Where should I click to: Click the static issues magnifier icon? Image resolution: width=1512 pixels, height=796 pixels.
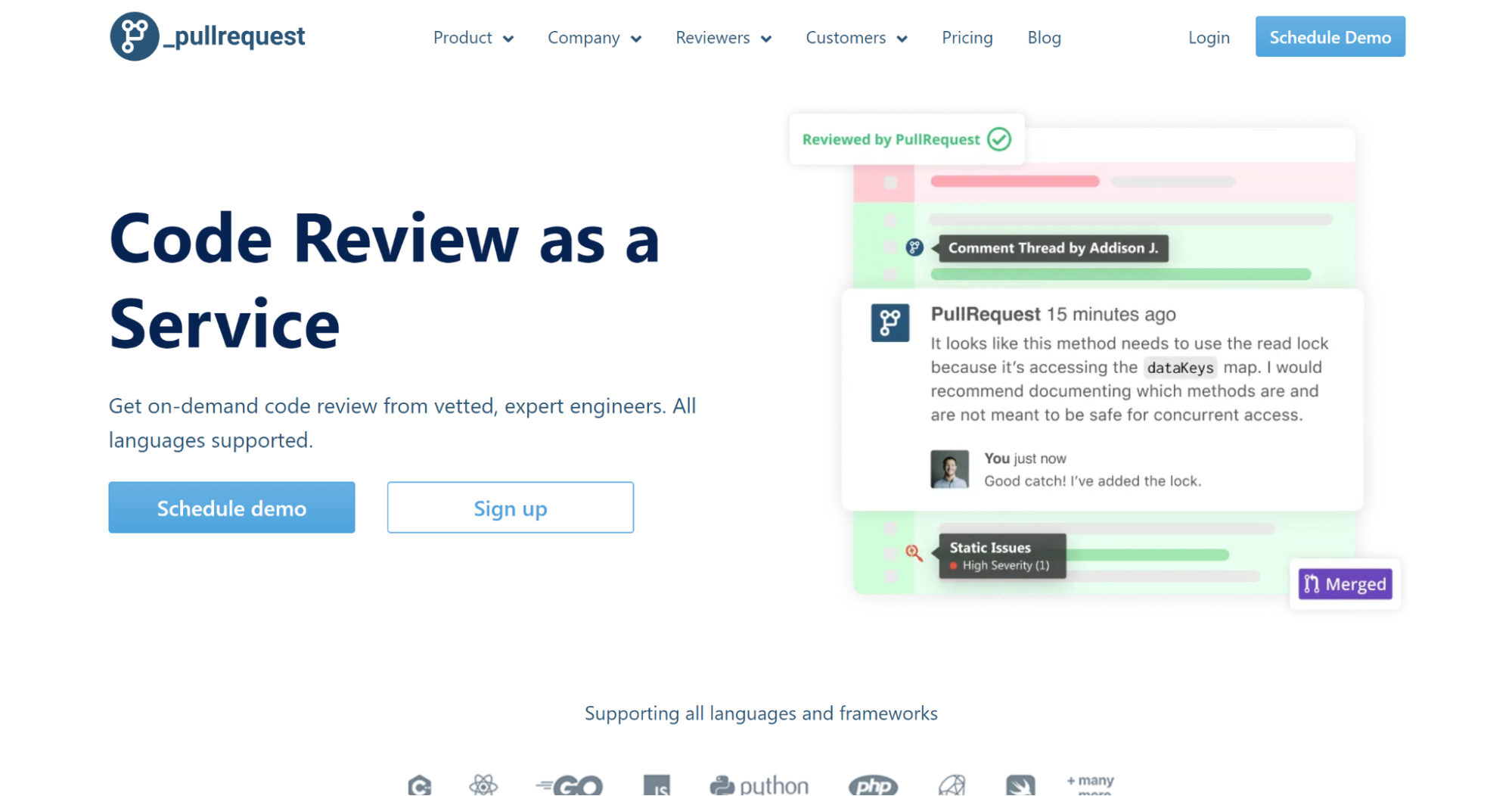(x=914, y=553)
